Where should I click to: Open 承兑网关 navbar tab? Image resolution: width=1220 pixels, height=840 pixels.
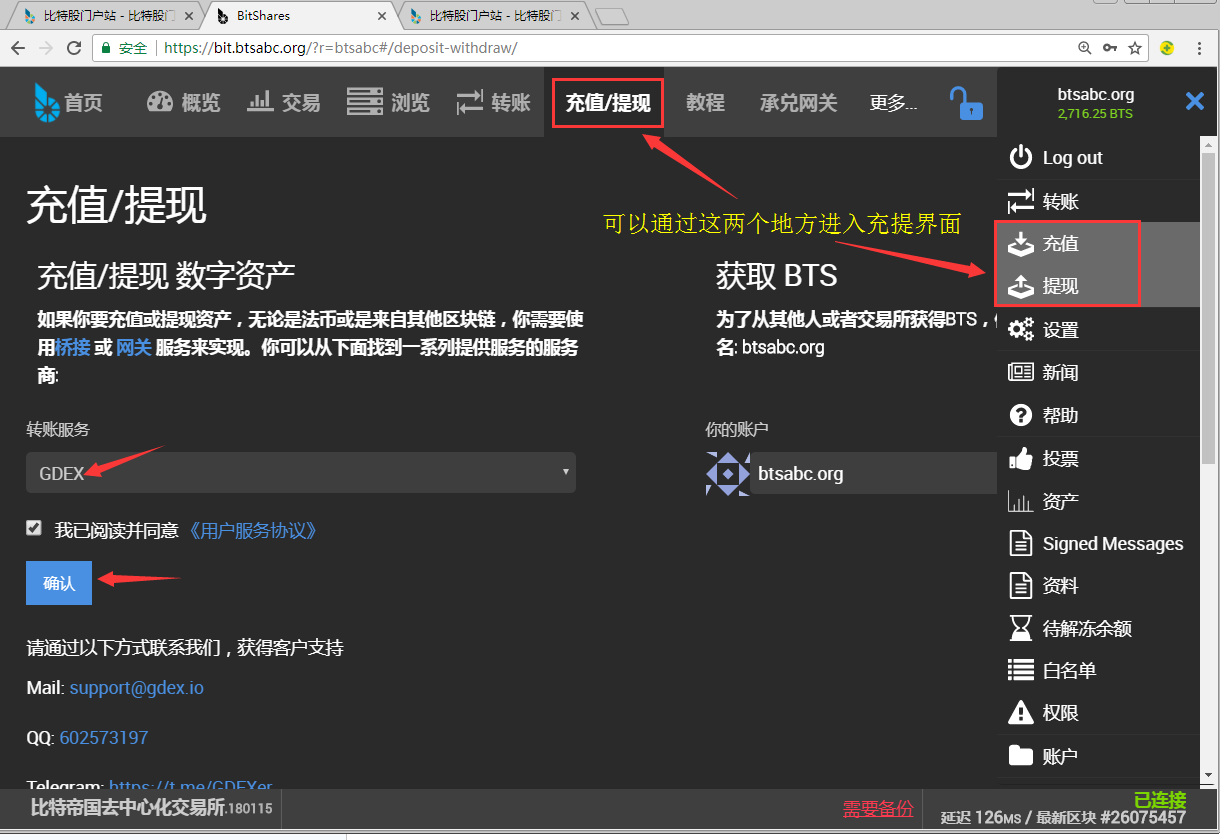[798, 102]
